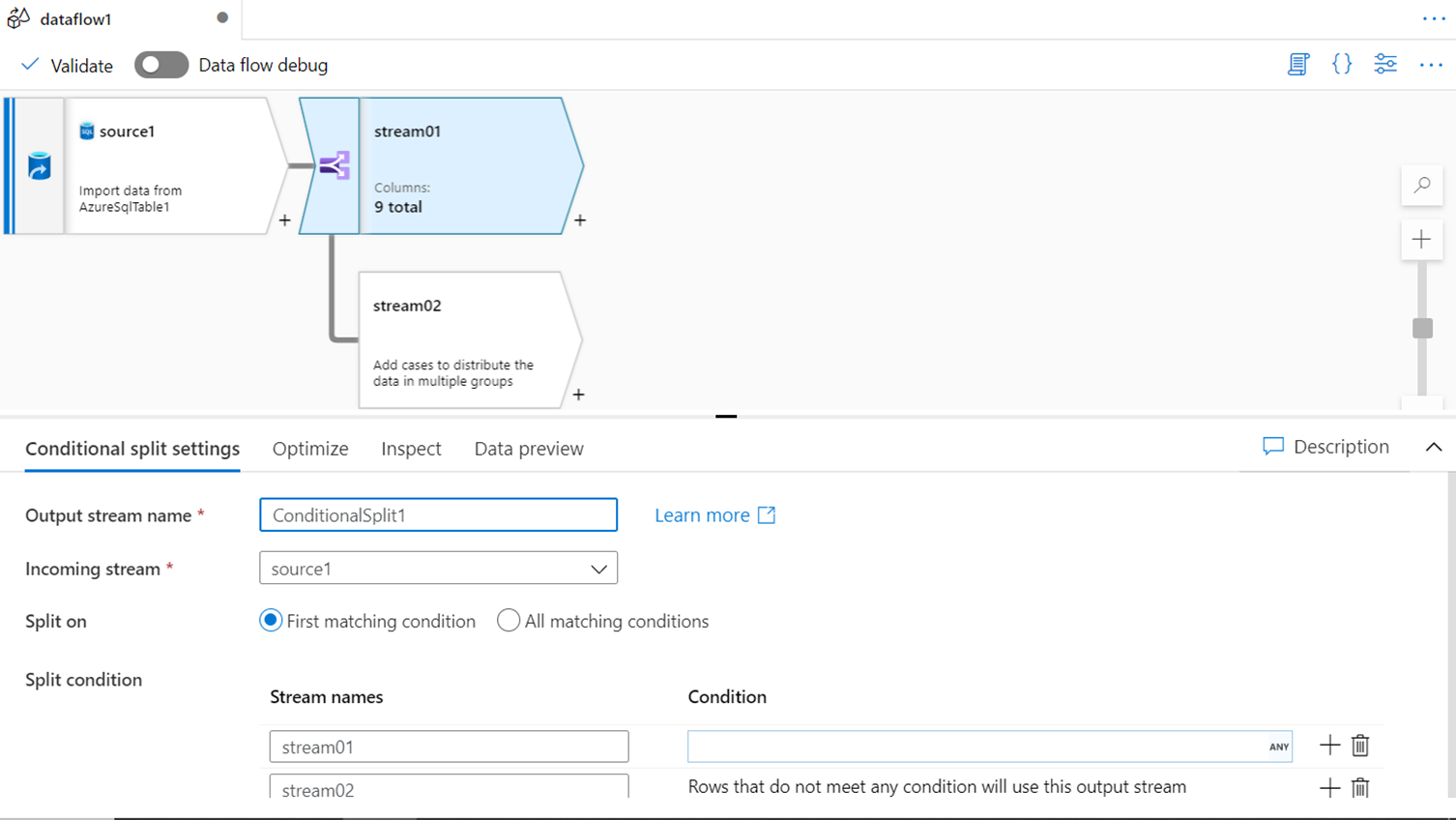This screenshot has width=1456, height=820.
Task: Delete the stream01 split condition
Action: pos(1360,746)
